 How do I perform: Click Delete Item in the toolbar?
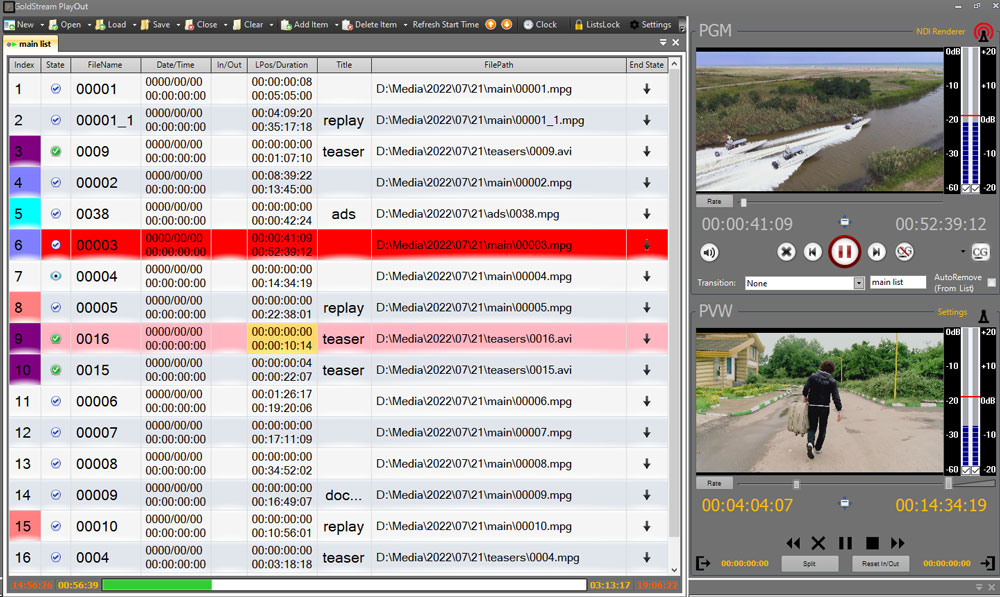click(x=370, y=24)
